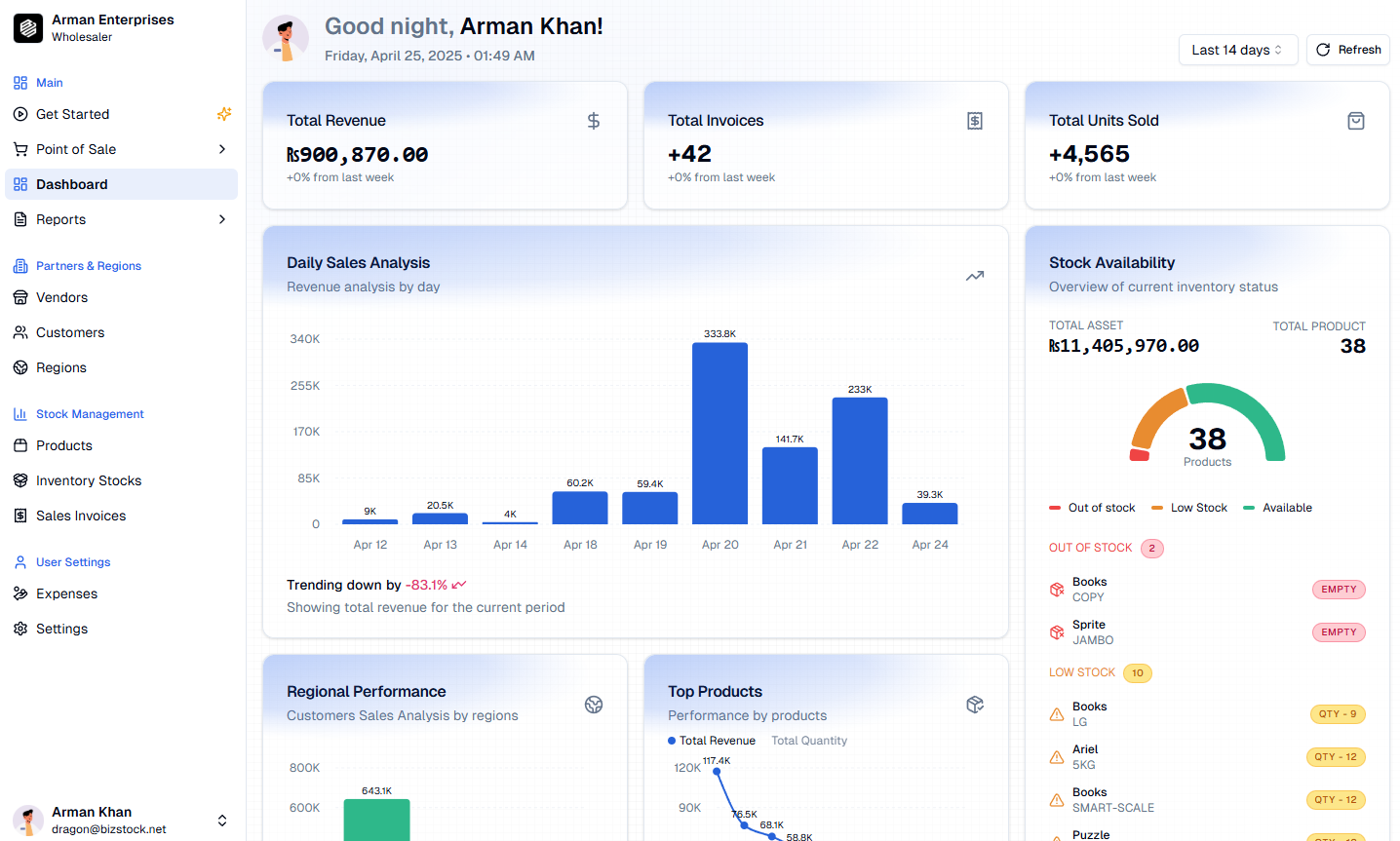Viewport: 1400px width, 841px height.
Task: Click the bag icon on Total Units Sold card
Action: [x=1356, y=121]
